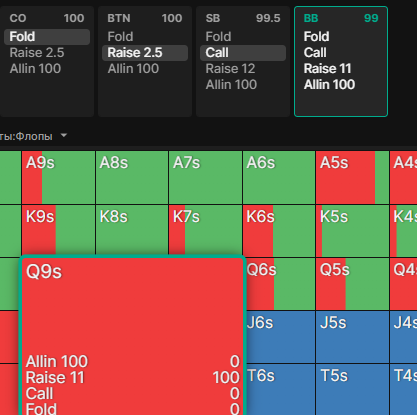Click the Call row in Q9s tooltip
Screen dimensions: 417x415
133,394
